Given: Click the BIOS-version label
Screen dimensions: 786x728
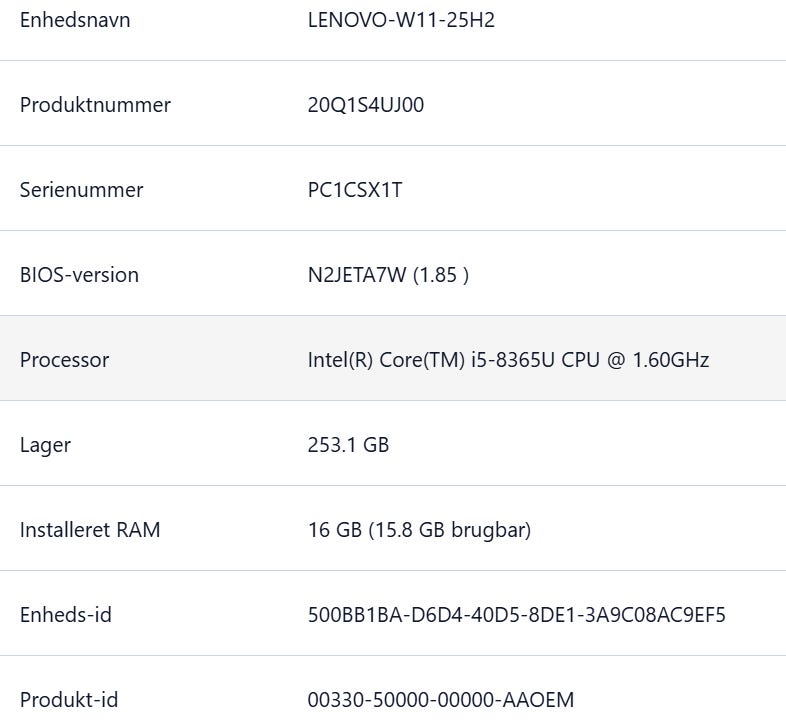Looking at the screenshot, I should [x=79, y=275].
